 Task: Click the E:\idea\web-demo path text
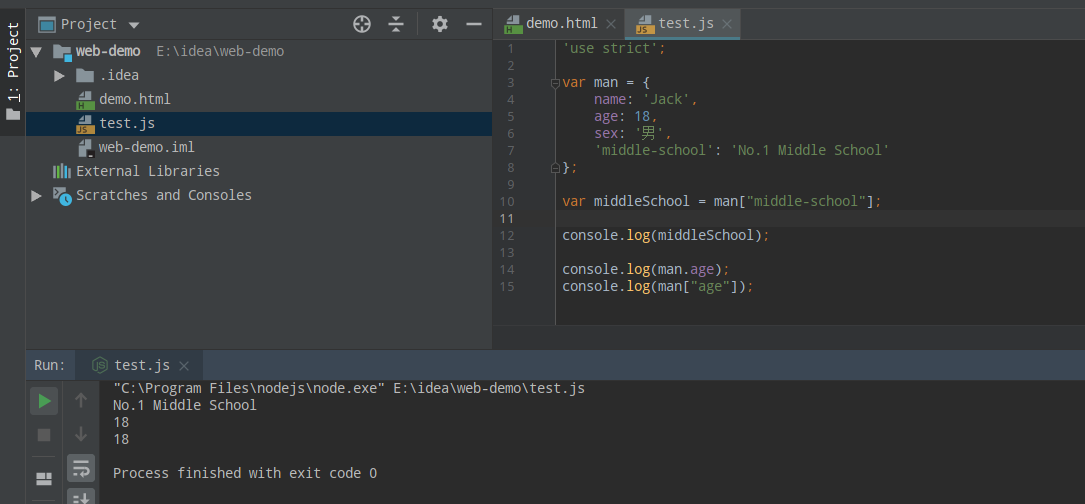click(x=220, y=52)
